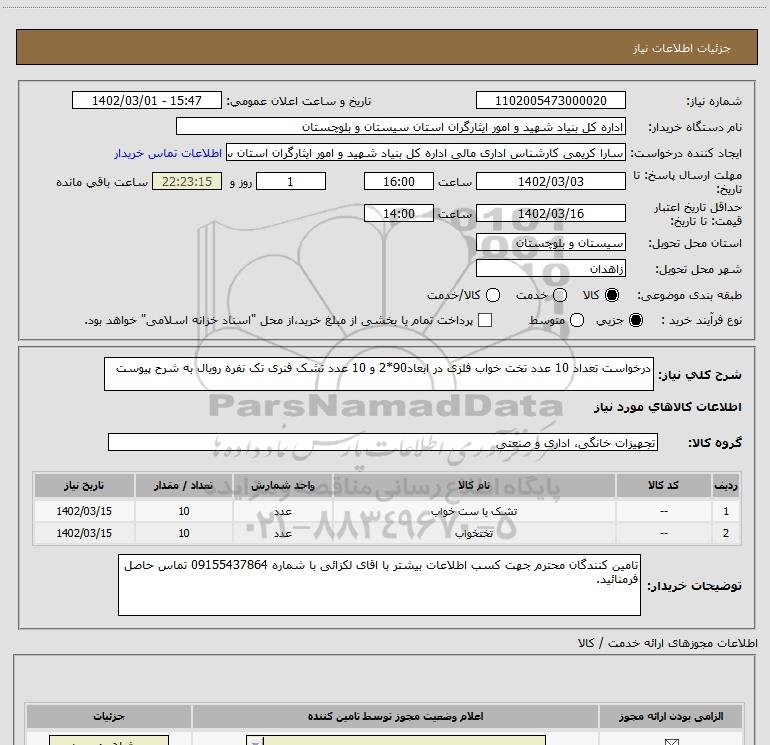The width and height of the screenshot is (770, 745).
Task: Toggle mandatory license checkbox in الزامی بودن column
Action: (671, 742)
